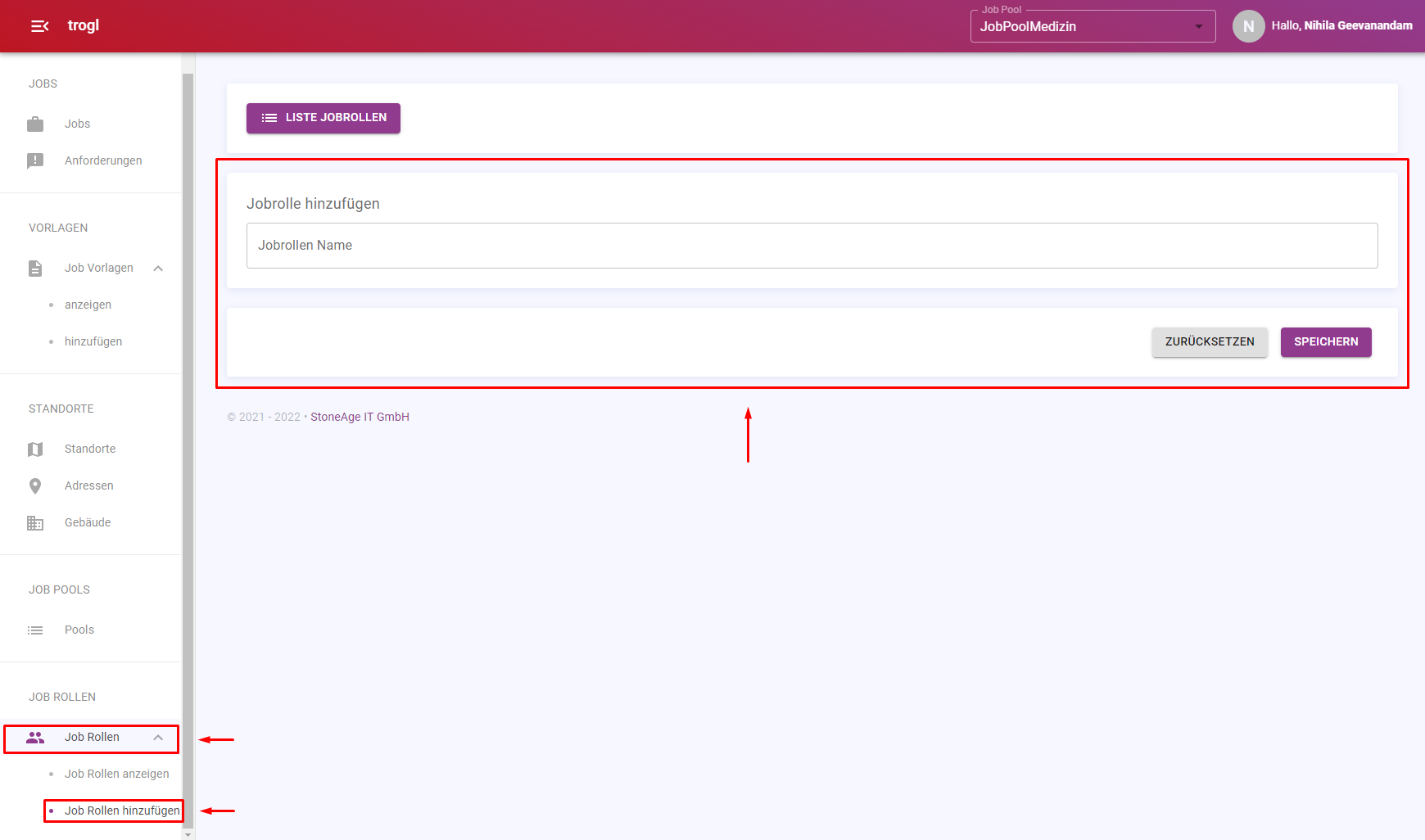Click the Adressen location pin icon
This screenshot has height=840, width=1425.
click(35, 485)
